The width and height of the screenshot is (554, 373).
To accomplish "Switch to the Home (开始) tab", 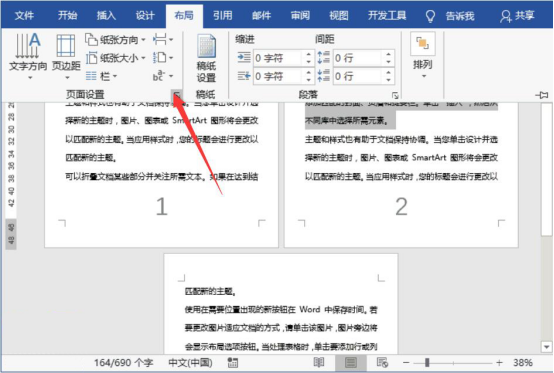I will (x=67, y=16).
